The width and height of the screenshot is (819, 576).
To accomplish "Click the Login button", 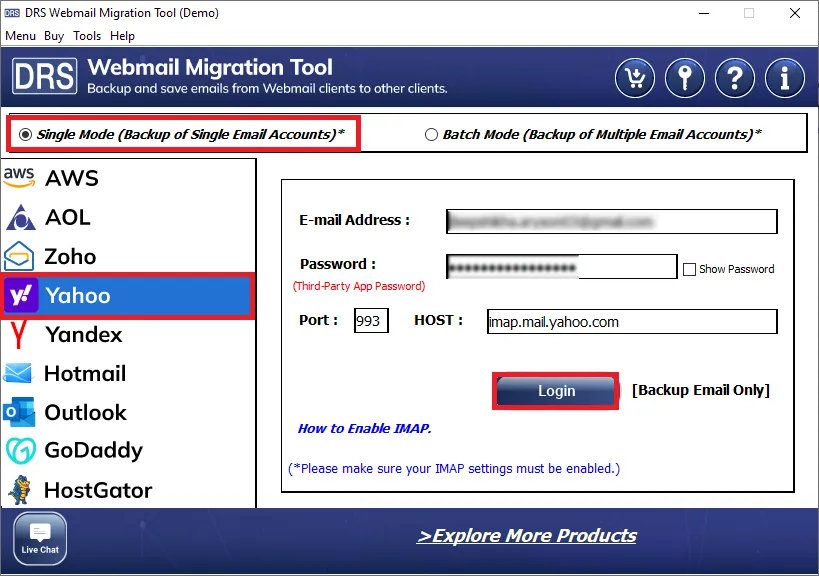I will click(x=556, y=391).
